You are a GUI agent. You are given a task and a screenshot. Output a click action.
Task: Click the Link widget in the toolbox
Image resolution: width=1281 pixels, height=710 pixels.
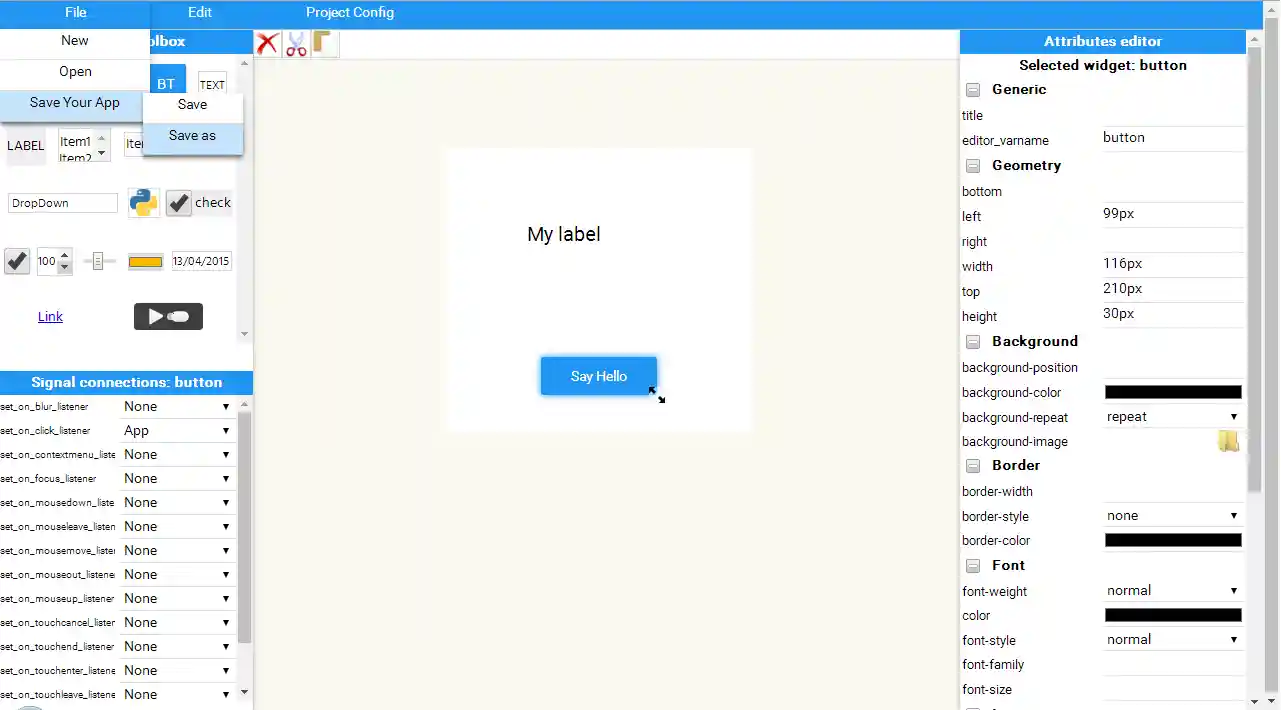50,316
